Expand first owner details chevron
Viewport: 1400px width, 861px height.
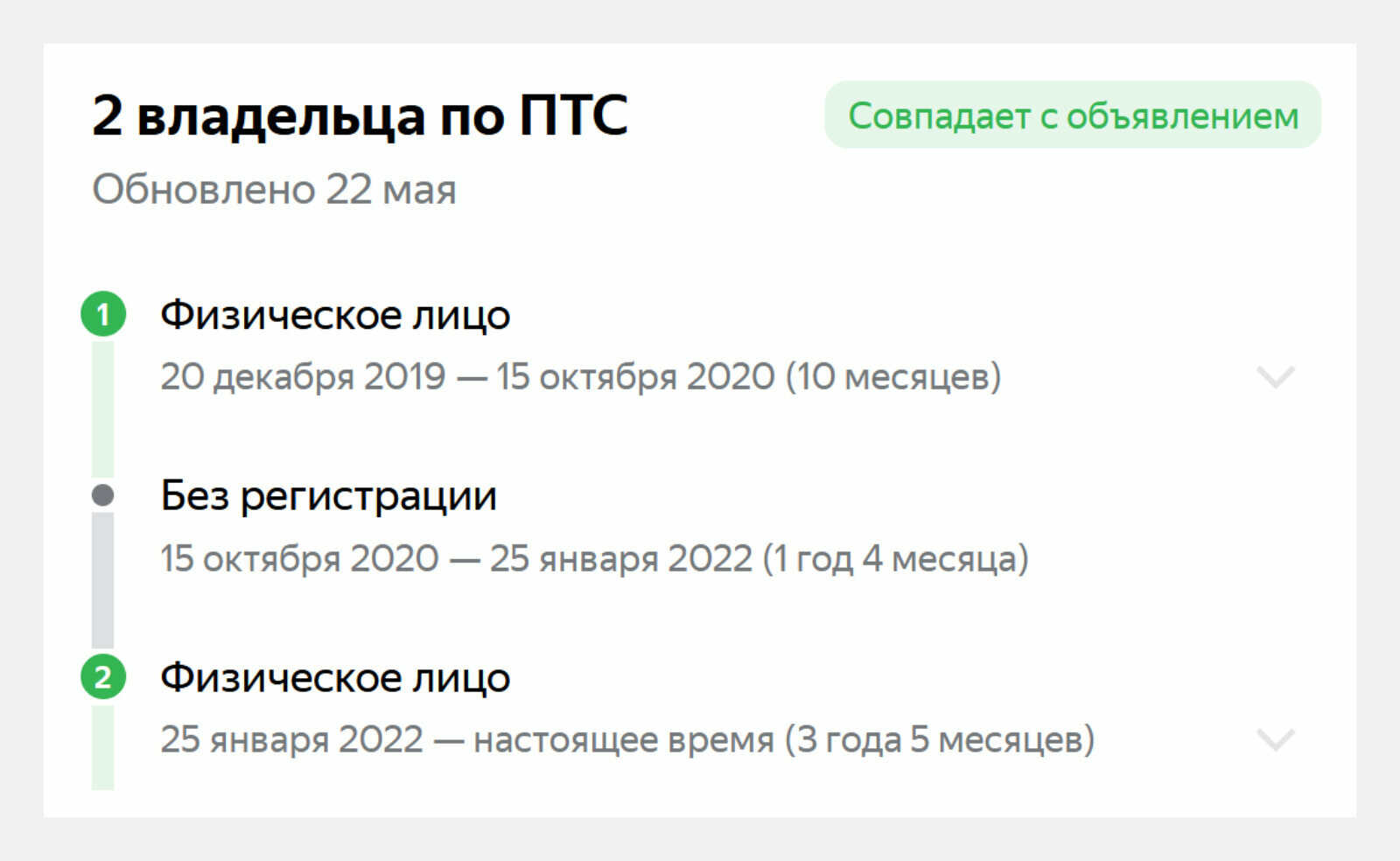click(1275, 377)
